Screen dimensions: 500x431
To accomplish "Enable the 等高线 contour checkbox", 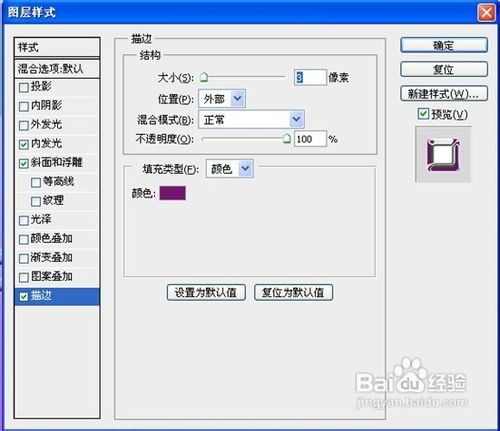I will coord(36,183).
